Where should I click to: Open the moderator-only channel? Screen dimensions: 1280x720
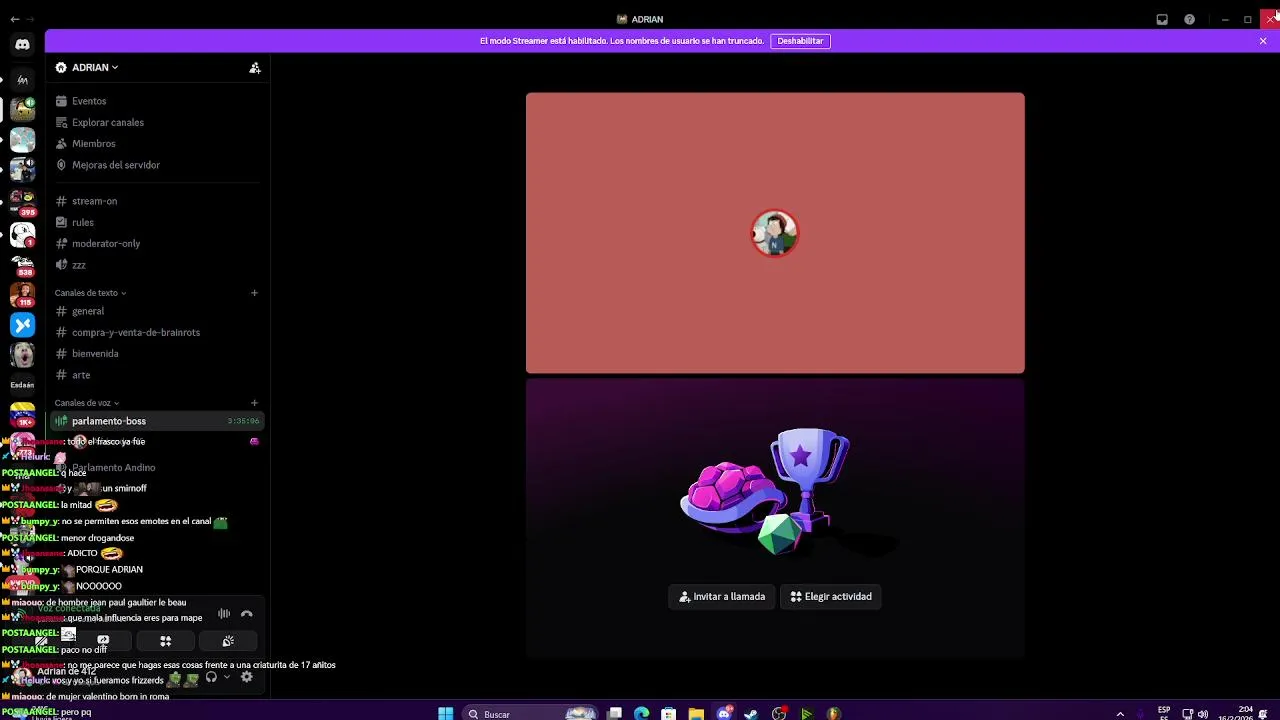(158, 244)
